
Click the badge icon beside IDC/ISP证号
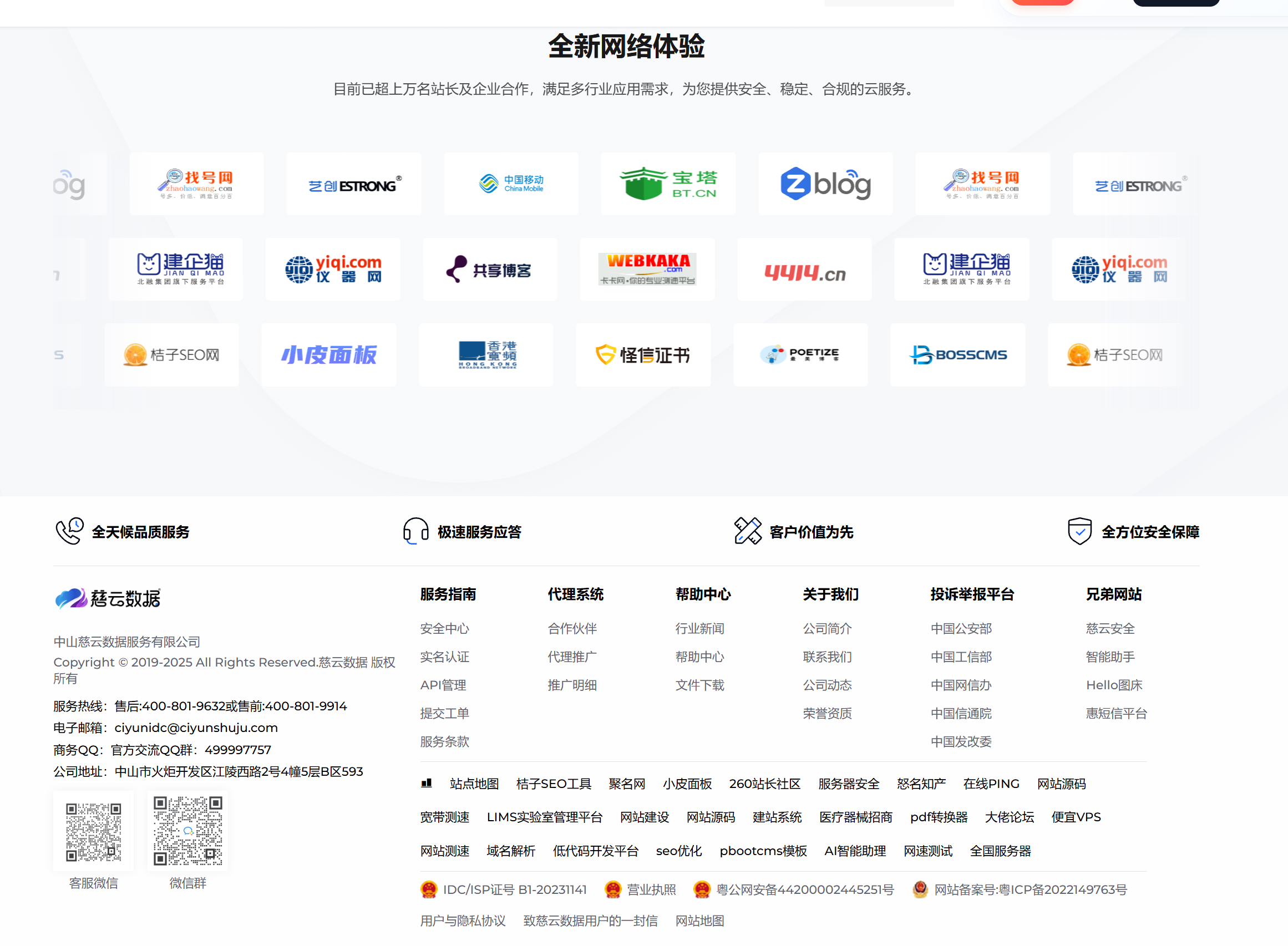point(428,890)
